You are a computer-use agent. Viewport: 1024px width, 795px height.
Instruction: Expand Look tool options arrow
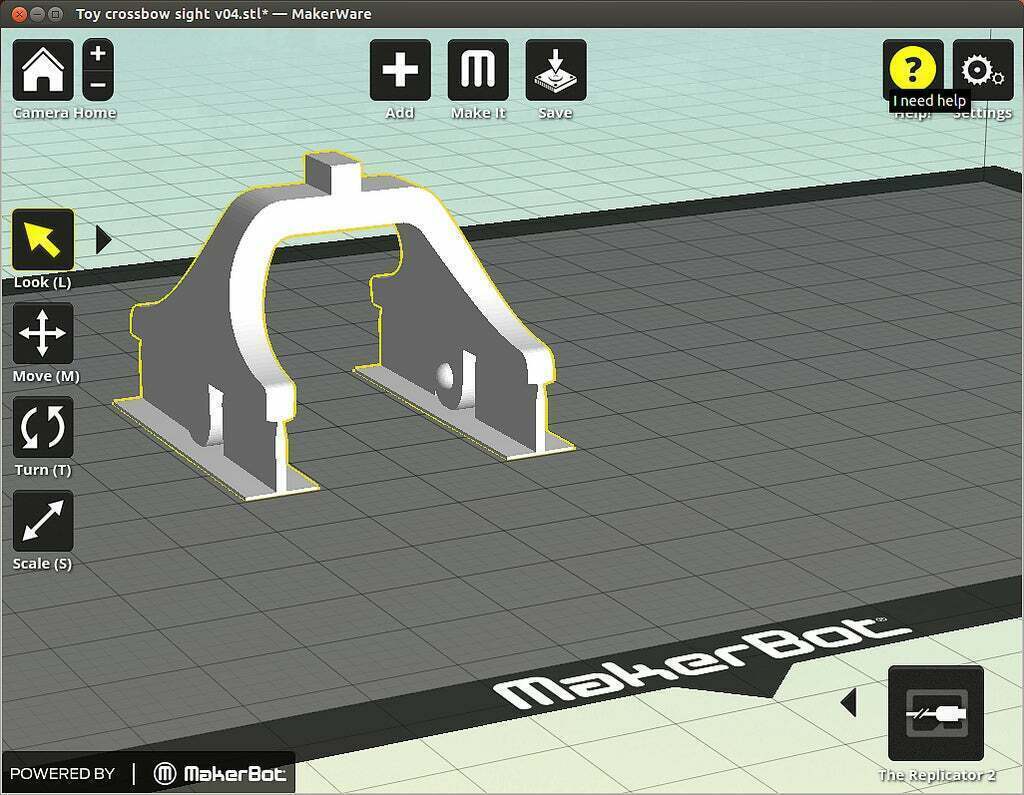pos(103,240)
